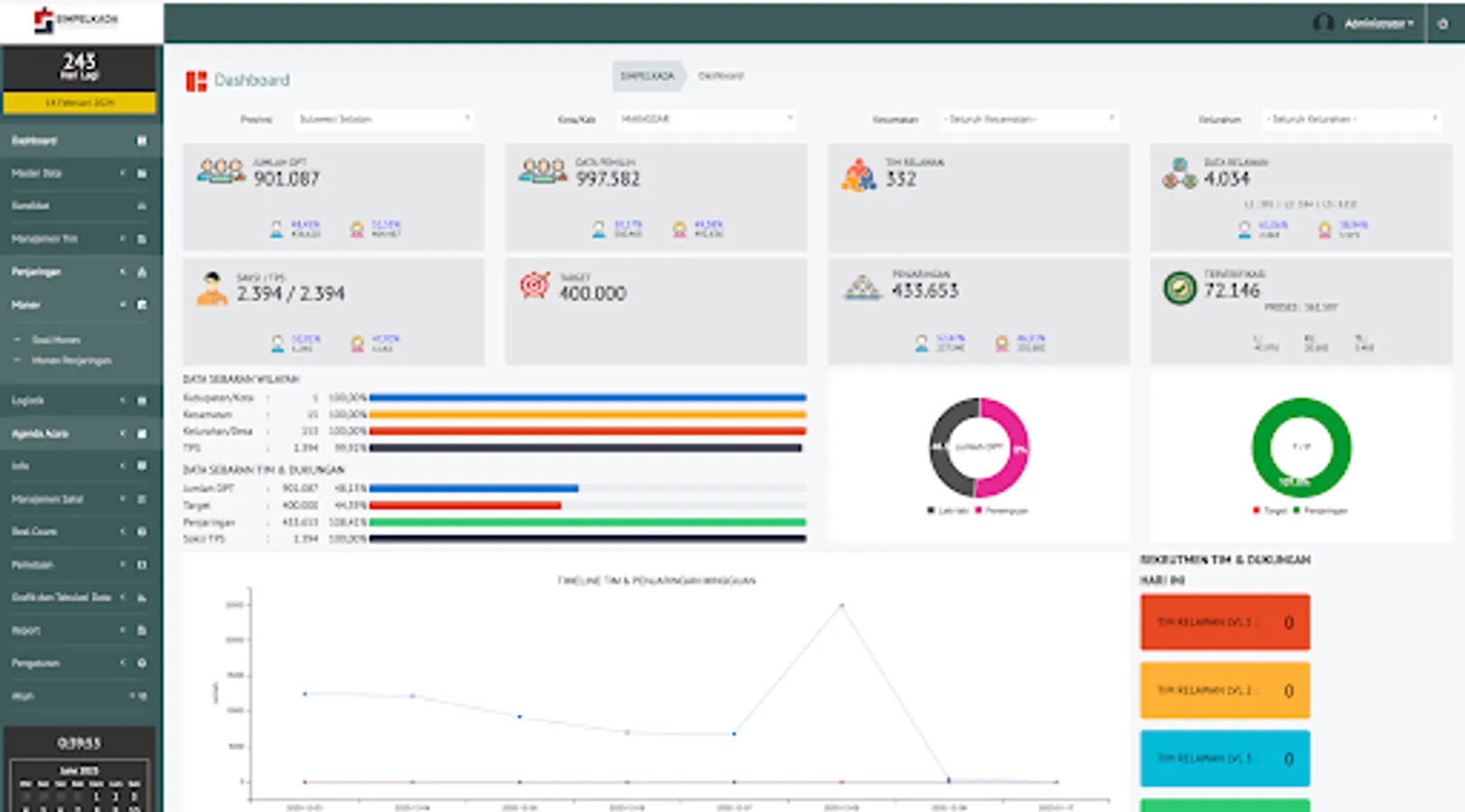Open the Kecamatan dropdown
The height and width of the screenshot is (812, 1465).
1029,119
